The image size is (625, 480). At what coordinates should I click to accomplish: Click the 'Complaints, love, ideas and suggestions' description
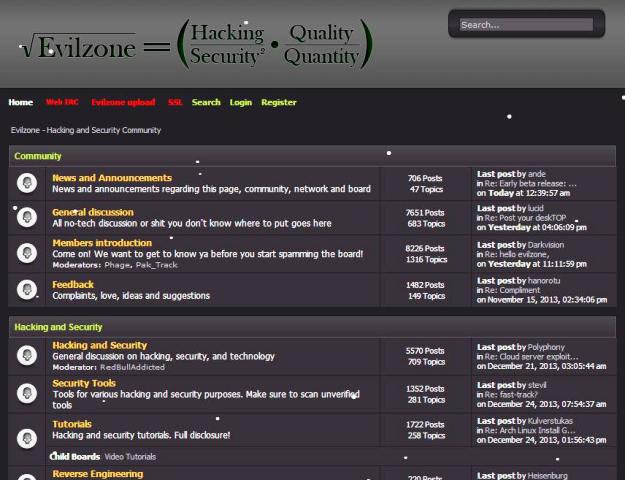(131, 296)
